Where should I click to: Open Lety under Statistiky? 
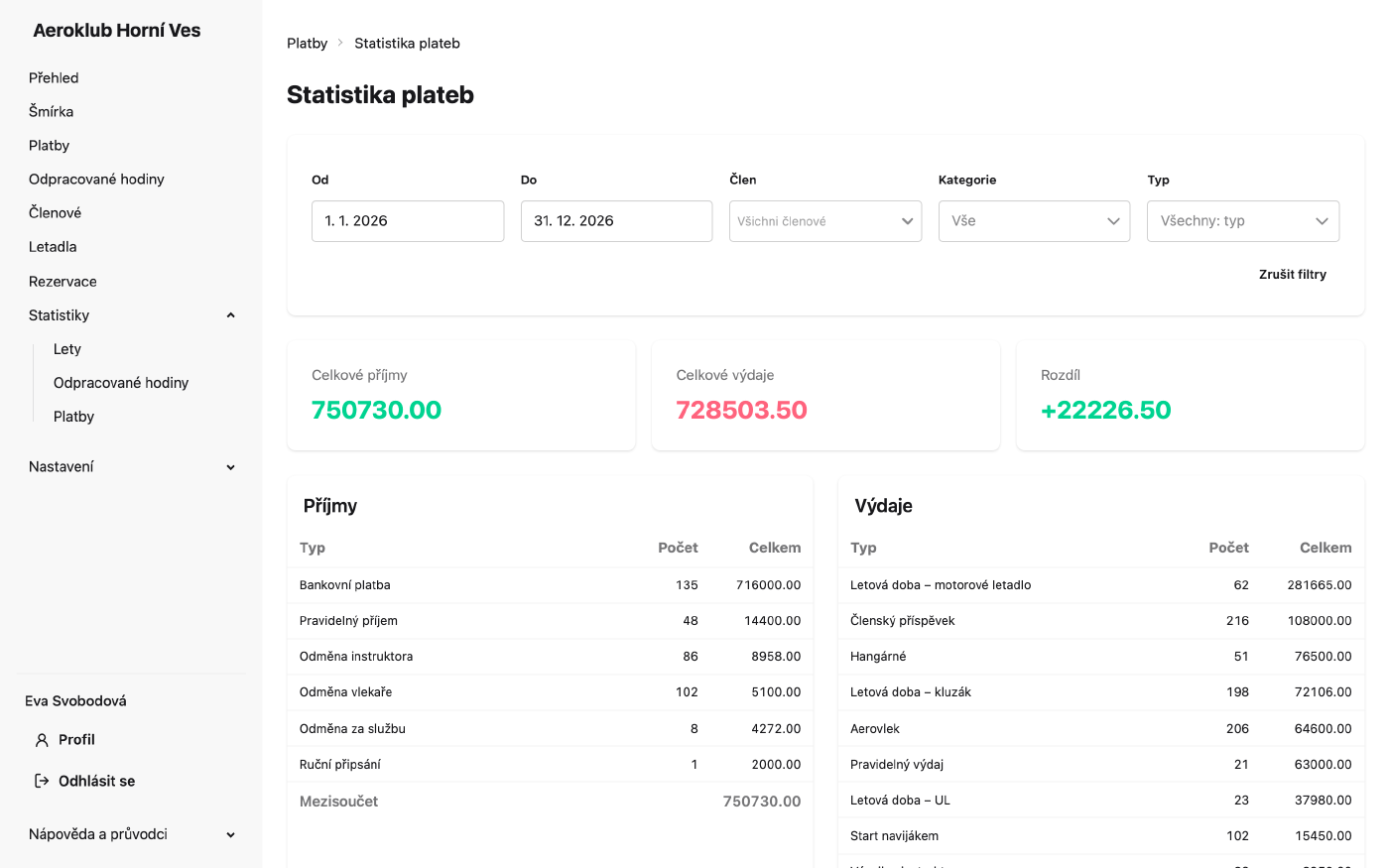(x=67, y=349)
